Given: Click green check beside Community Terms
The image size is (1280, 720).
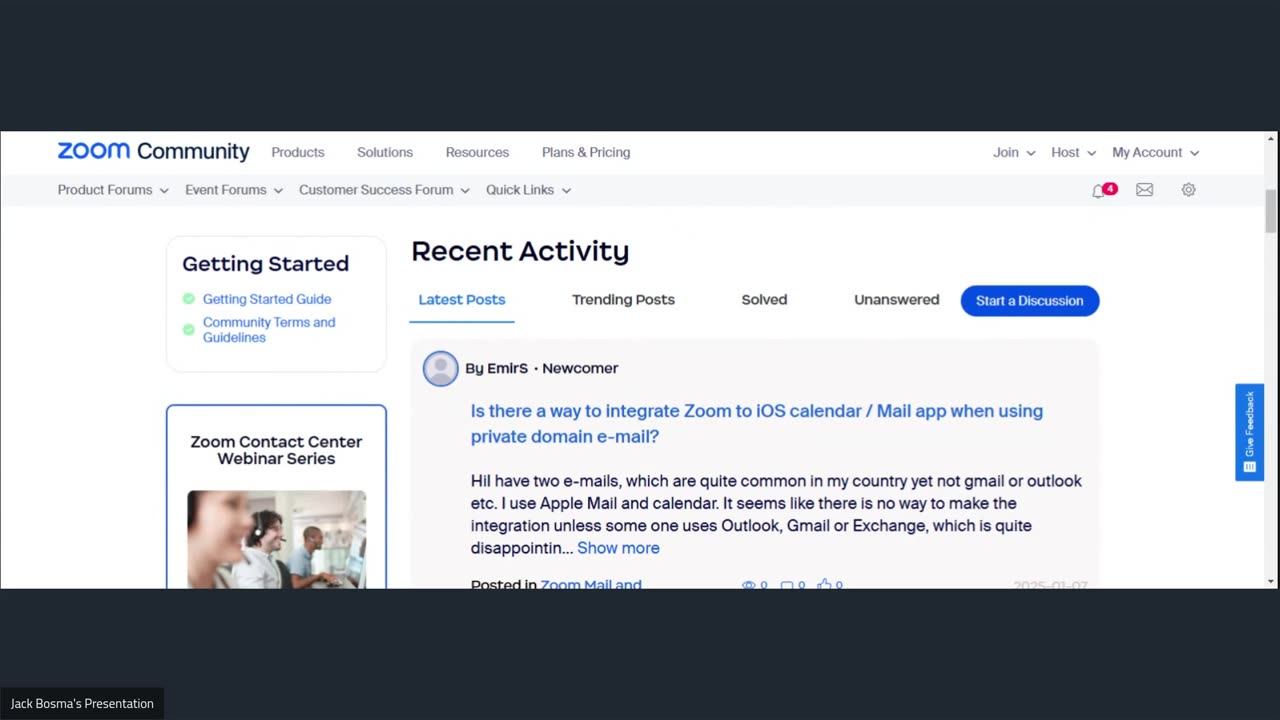Looking at the screenshot, I should (x=189, y=329).
